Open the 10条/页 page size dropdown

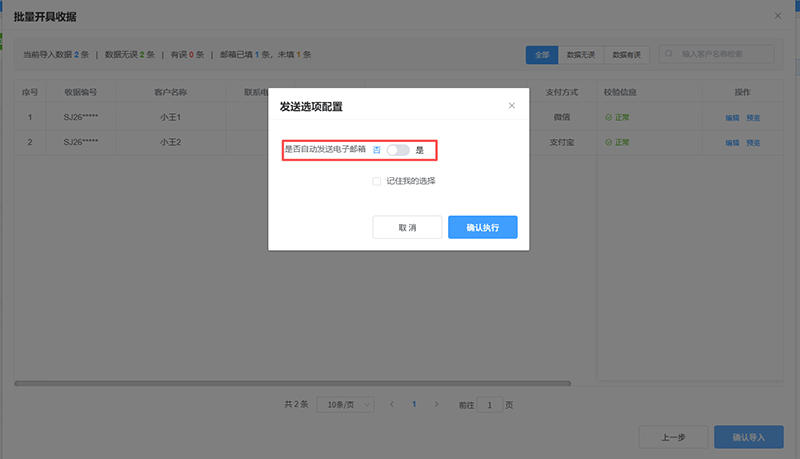pos(345,405)
